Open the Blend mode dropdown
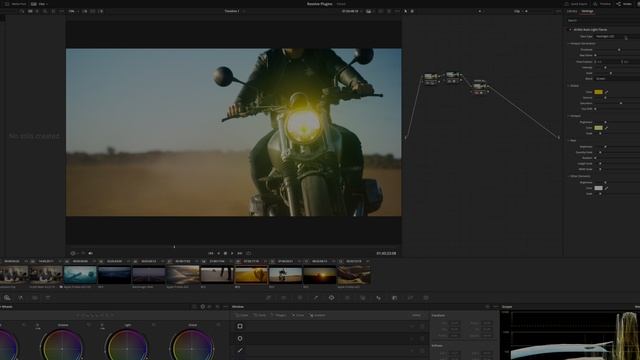 617,78
